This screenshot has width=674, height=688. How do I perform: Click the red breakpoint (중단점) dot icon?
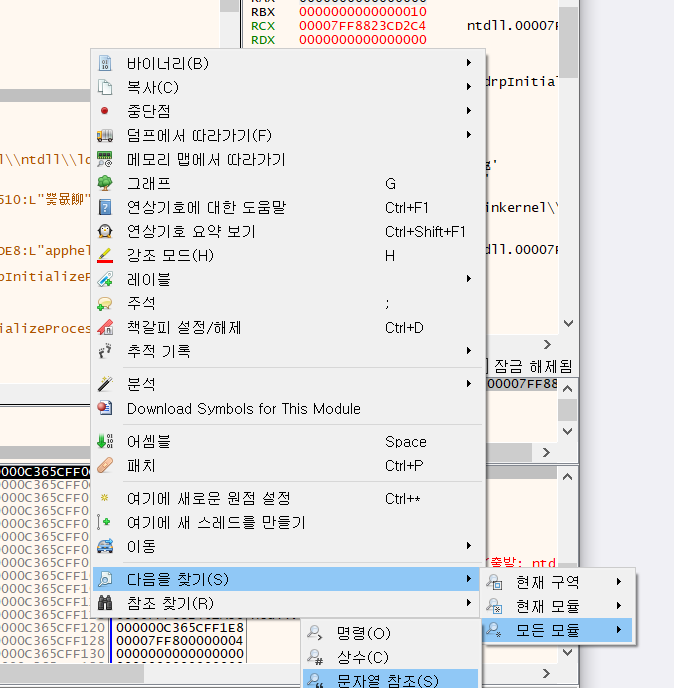pyautogui.click(x=104, y=111)
